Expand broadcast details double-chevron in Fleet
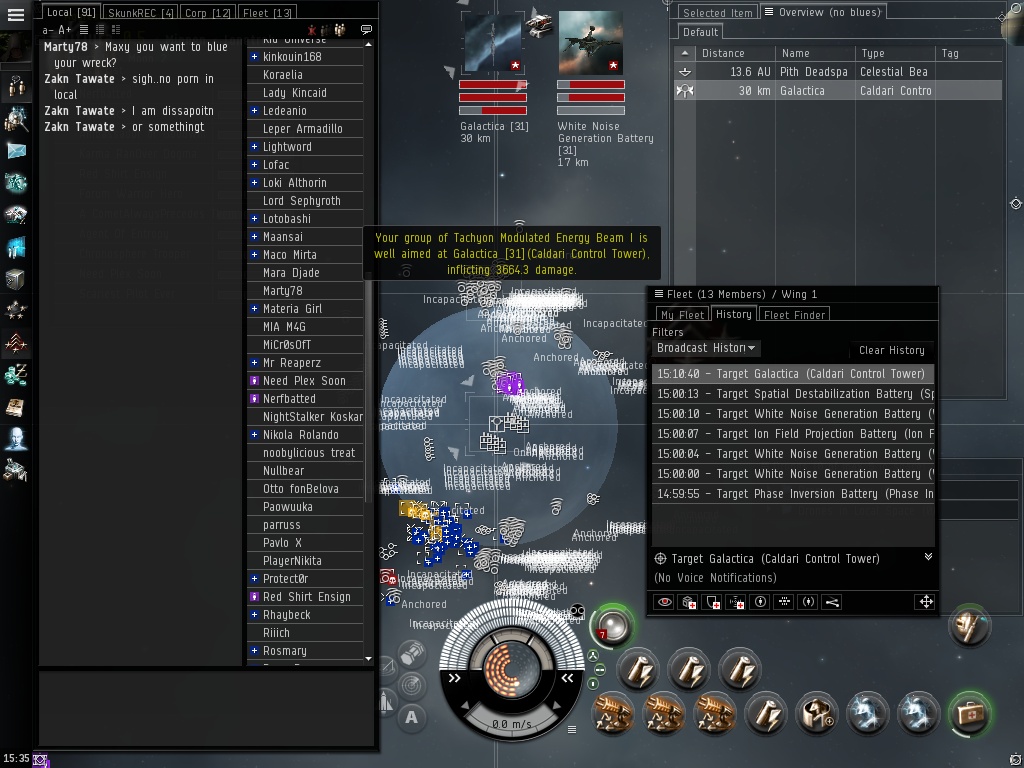The width and height of the screenshot is (1024, 768). click(928, 556)
